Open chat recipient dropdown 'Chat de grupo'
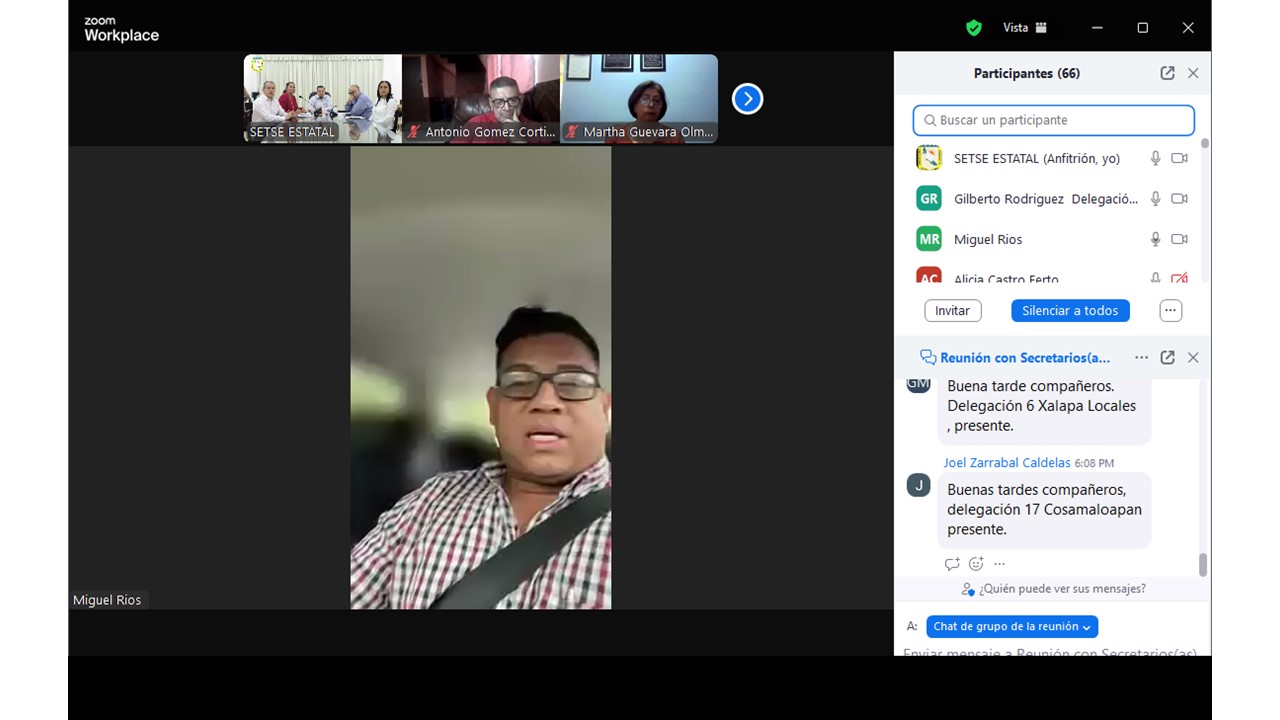This screenshot has width=1280, height=720. tap(1011, 627)
